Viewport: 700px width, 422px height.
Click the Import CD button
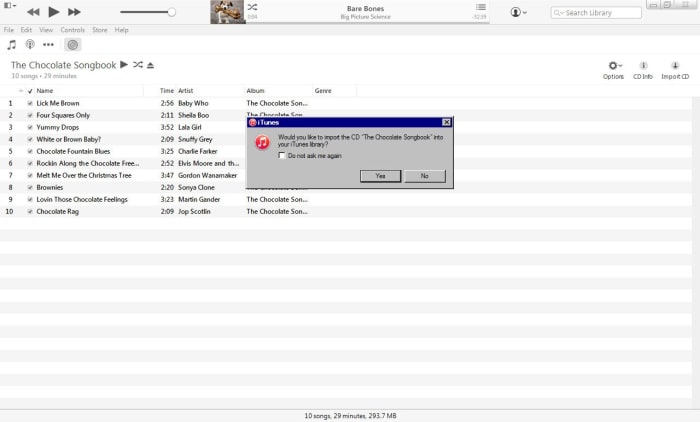coord(675,70)
